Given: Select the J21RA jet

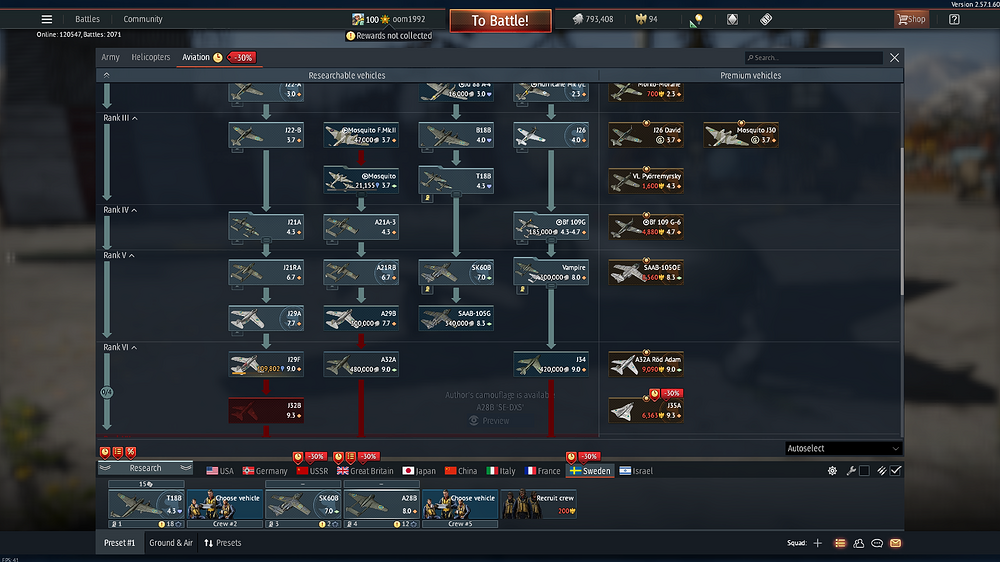Looking at the screenshot, I should 266,272.
